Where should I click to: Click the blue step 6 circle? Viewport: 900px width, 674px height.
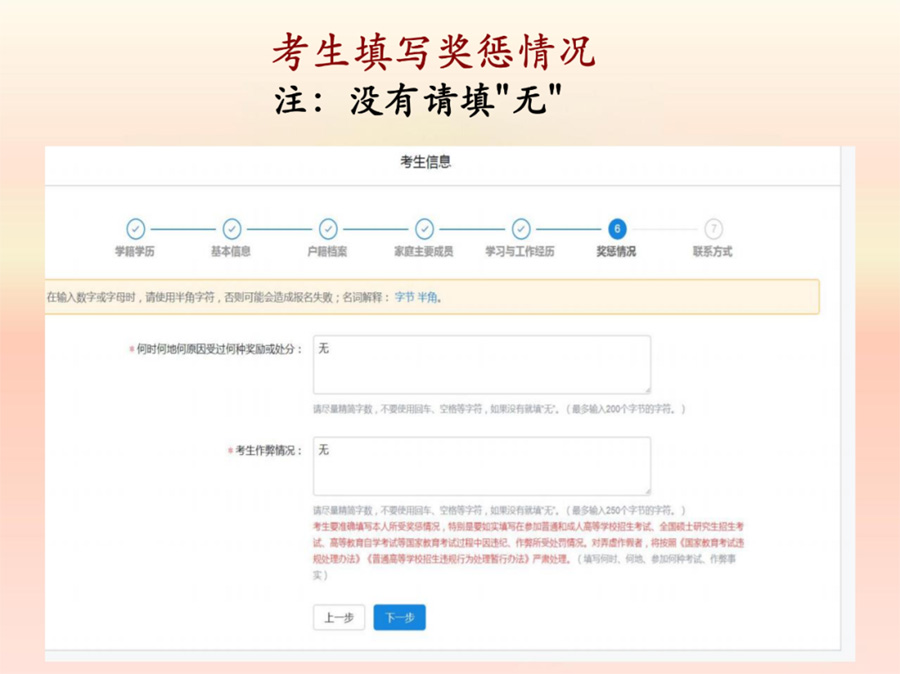[617, 229]
